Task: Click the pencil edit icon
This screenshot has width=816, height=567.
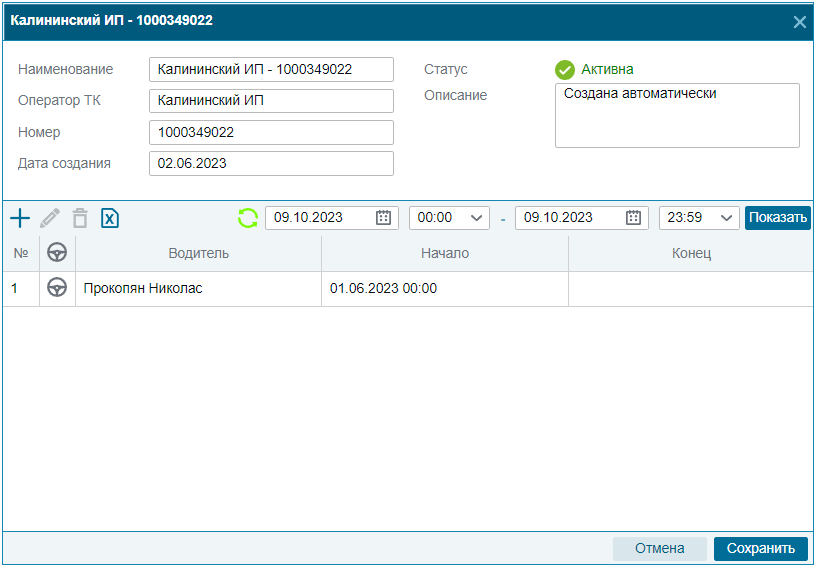Action: click(50, 218)
